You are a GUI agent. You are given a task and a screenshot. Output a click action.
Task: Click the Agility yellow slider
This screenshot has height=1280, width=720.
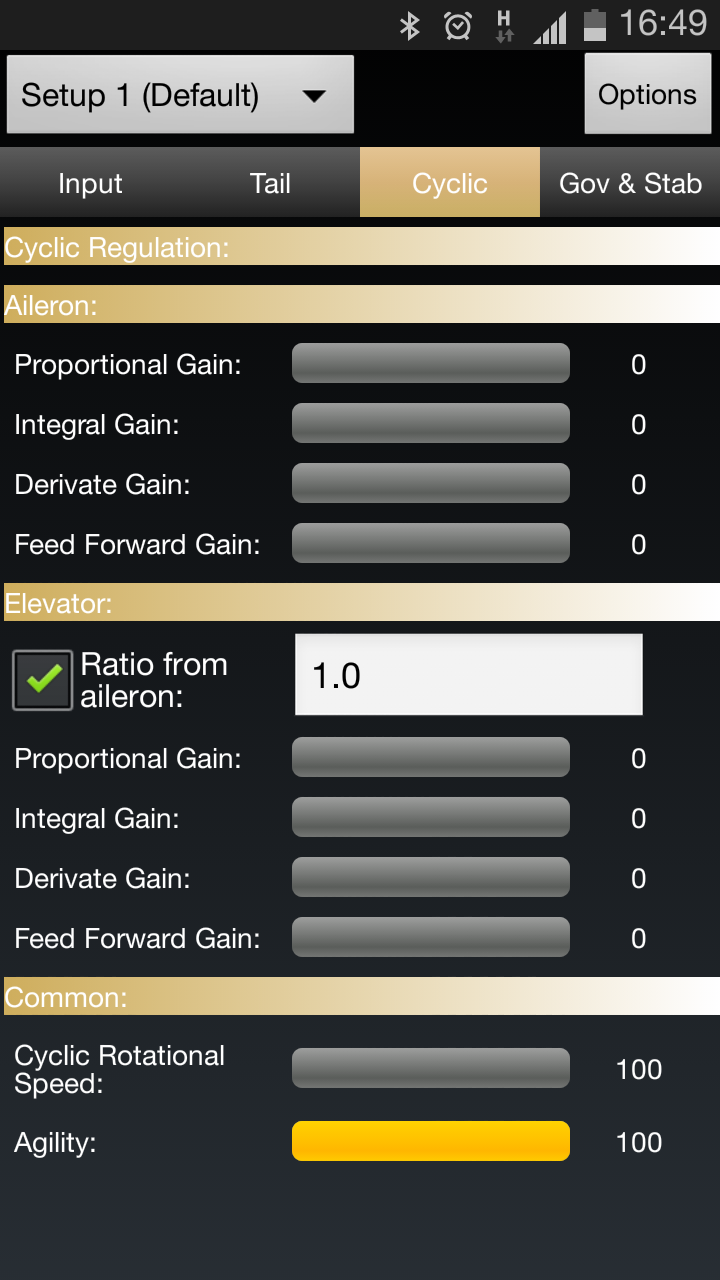pyautogui.click(x=431, y=1141)
